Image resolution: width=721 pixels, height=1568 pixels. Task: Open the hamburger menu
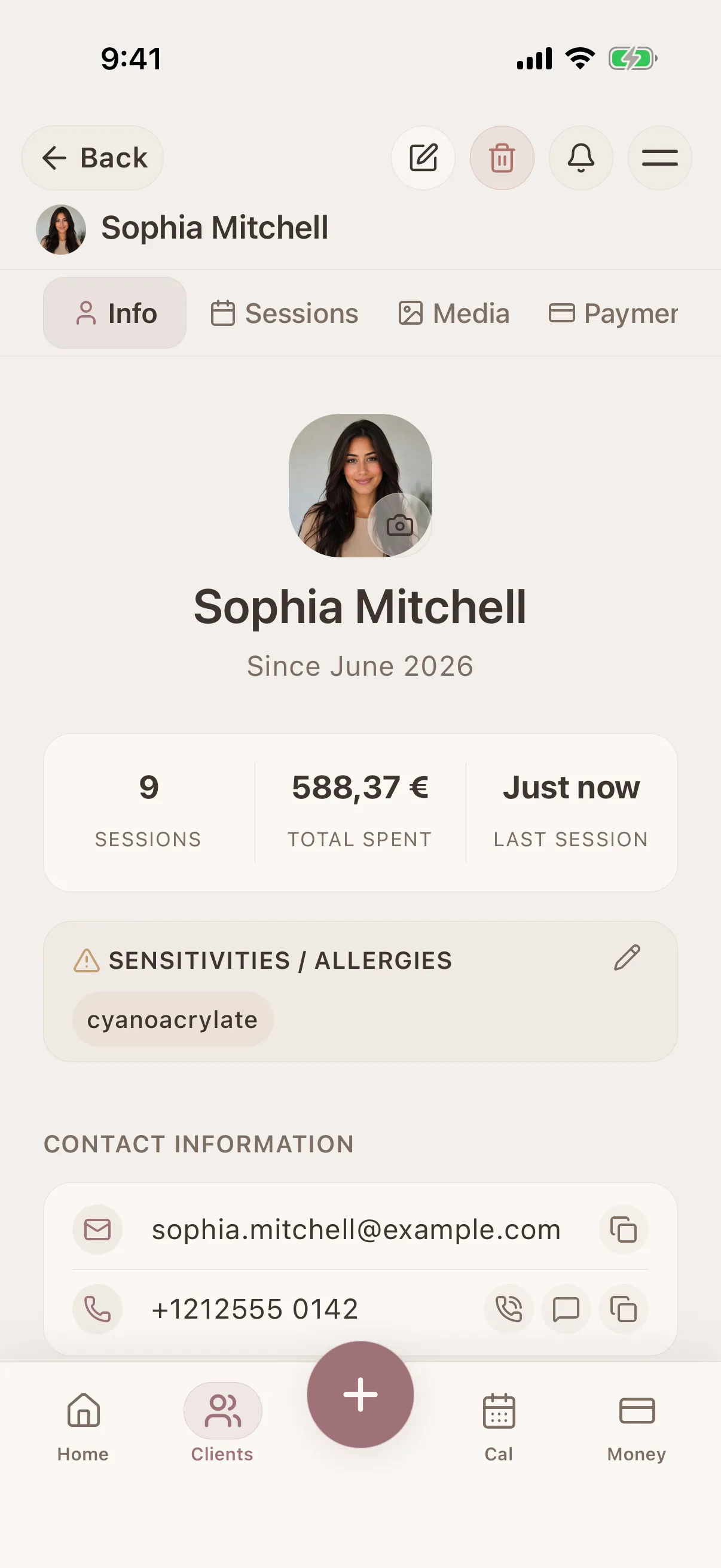tap(659, 158)
